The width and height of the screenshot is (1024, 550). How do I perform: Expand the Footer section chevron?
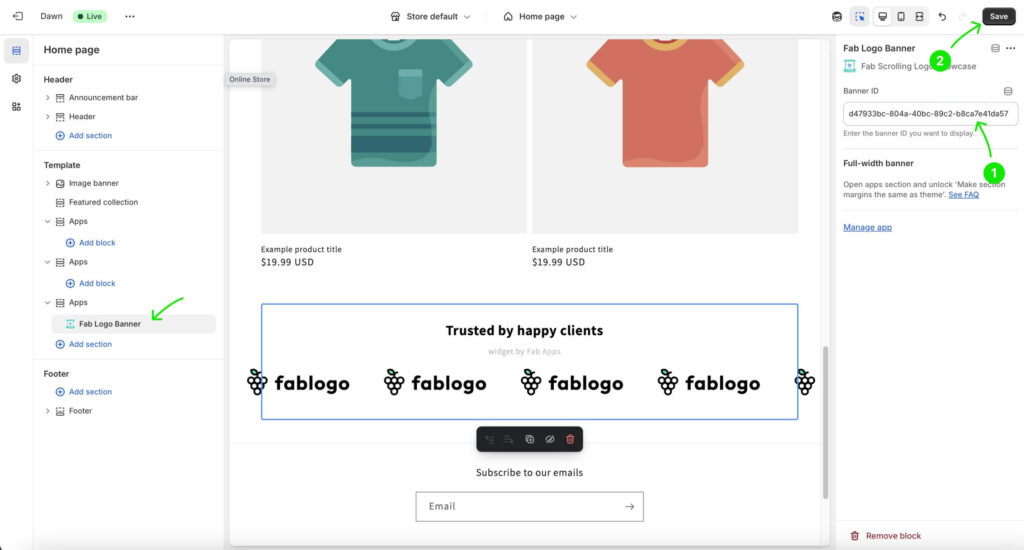point(48,411)
